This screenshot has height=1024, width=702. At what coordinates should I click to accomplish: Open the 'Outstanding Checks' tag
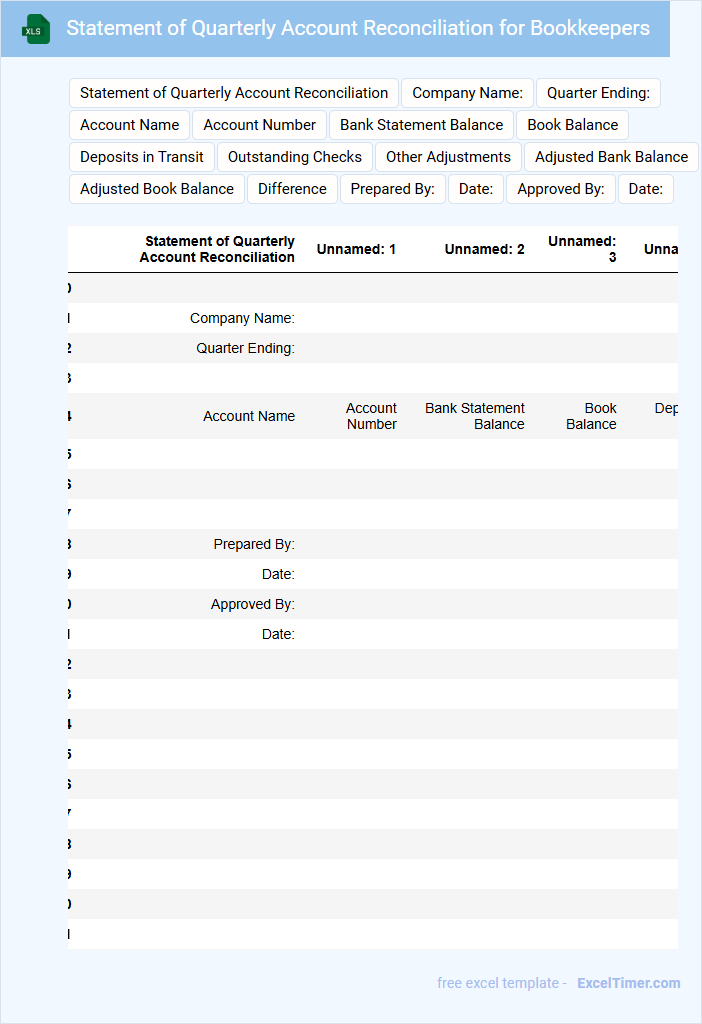[295, 157]
